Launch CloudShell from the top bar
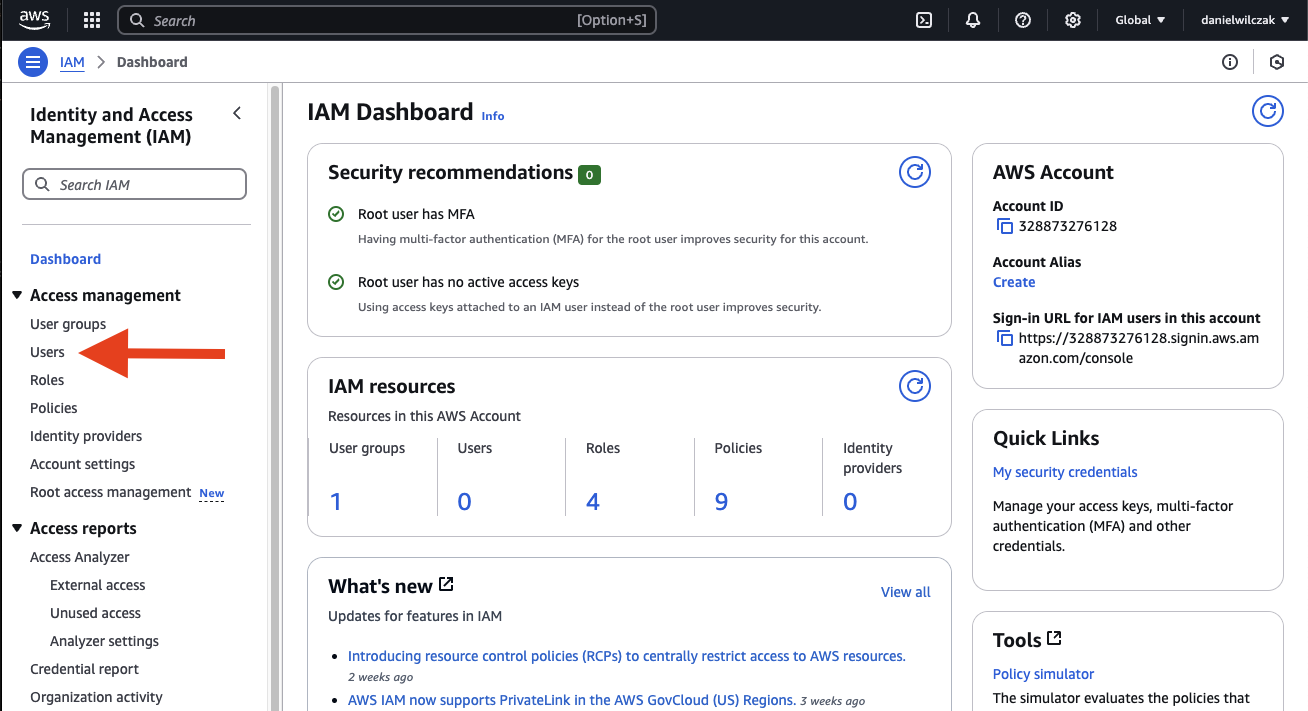The height and width of the screenshot is (711, 1308). coord(924,20)
